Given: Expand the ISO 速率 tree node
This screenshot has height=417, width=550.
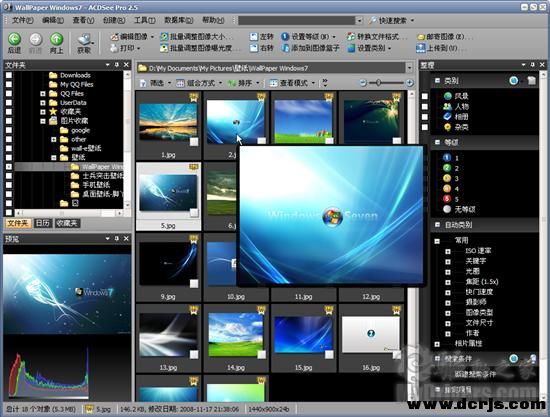Looking at the screenshot, I should click(448, 251).
